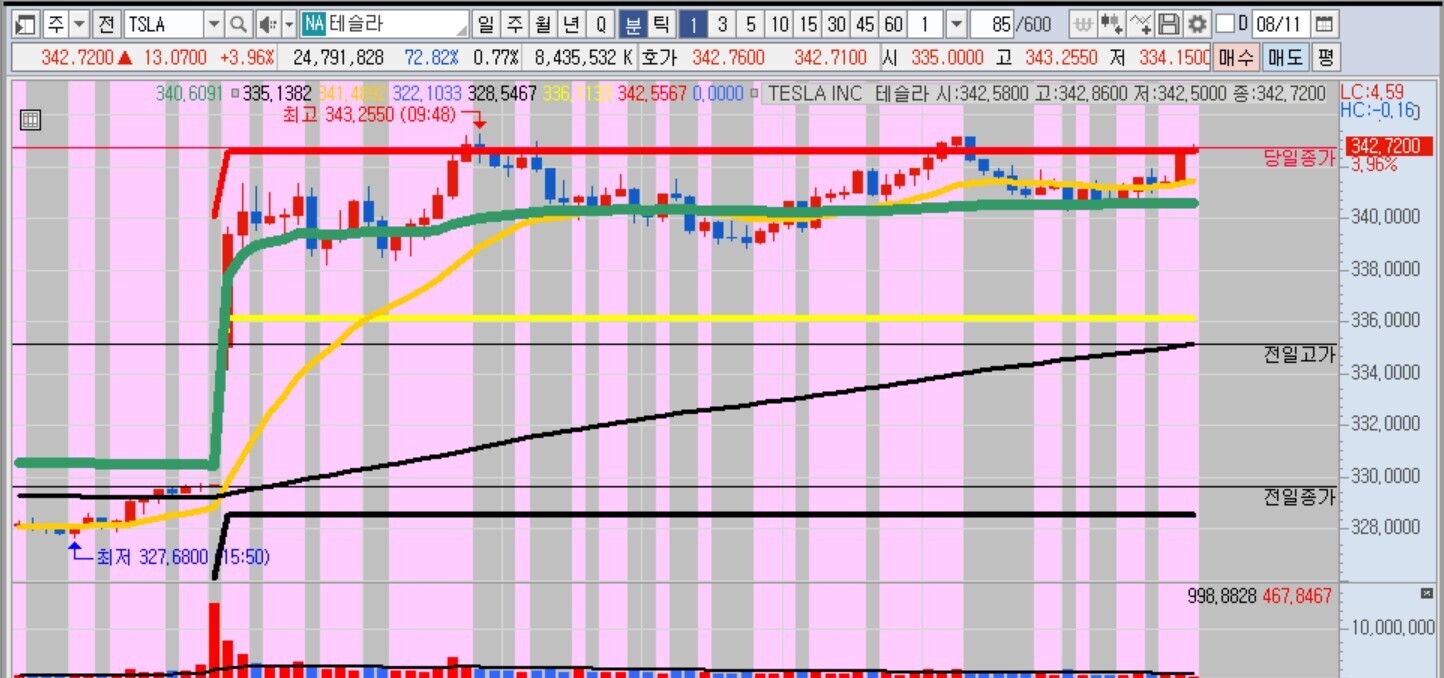This screenshot has width=1444, height=678.
Task: Click the 호가 quote label
Action: pyautogui.click(x=658, y=58)
